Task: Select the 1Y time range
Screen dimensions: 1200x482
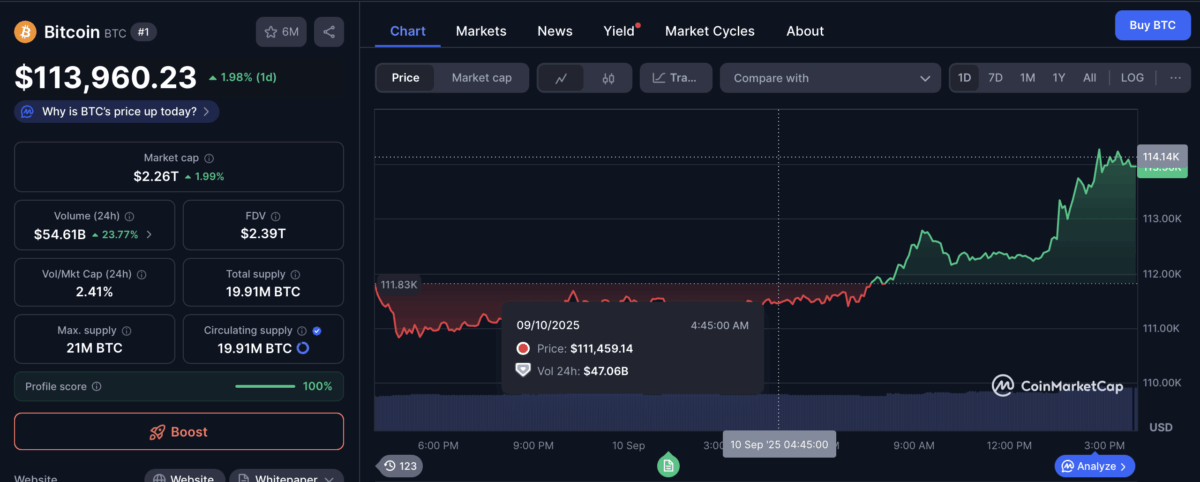Action: [1059, 77]
